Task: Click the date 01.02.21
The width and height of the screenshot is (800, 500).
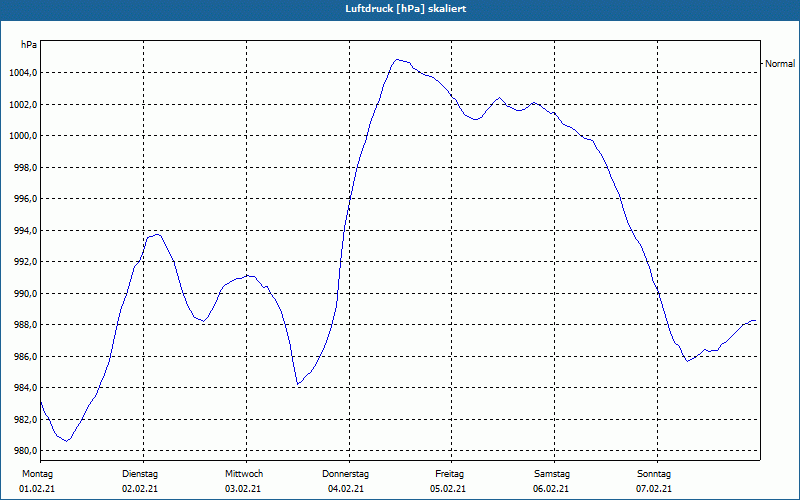Action: pos(37,489)
